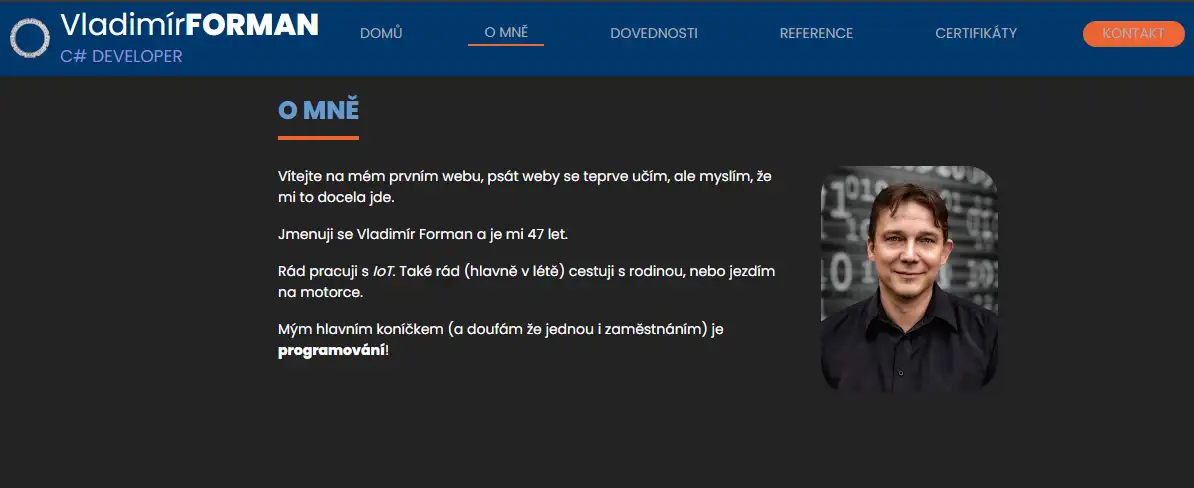
Task: Click the orange underline beneath the O MNĚ tab
Action: (505, 45)
